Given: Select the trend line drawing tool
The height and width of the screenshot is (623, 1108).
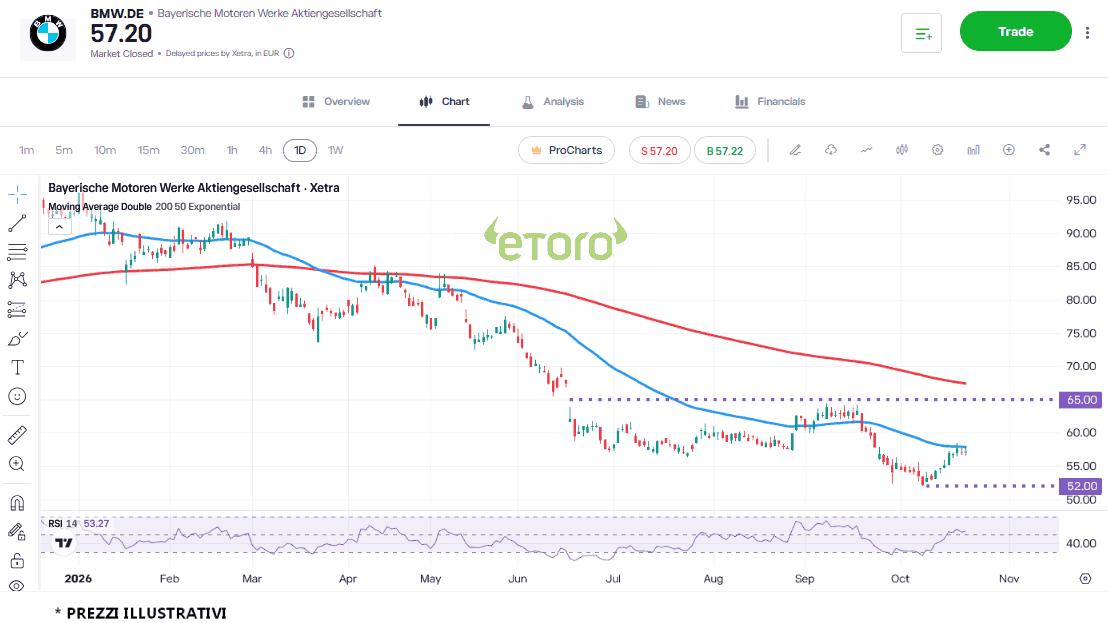Looking at the screenshot, I should coord(18,223).
